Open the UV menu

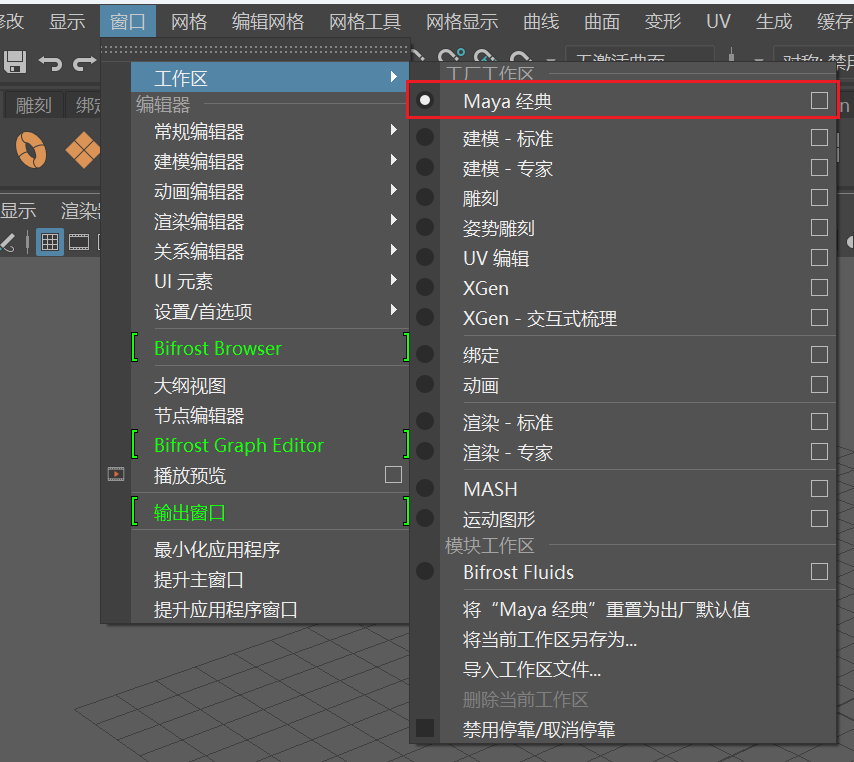(718, 21)
